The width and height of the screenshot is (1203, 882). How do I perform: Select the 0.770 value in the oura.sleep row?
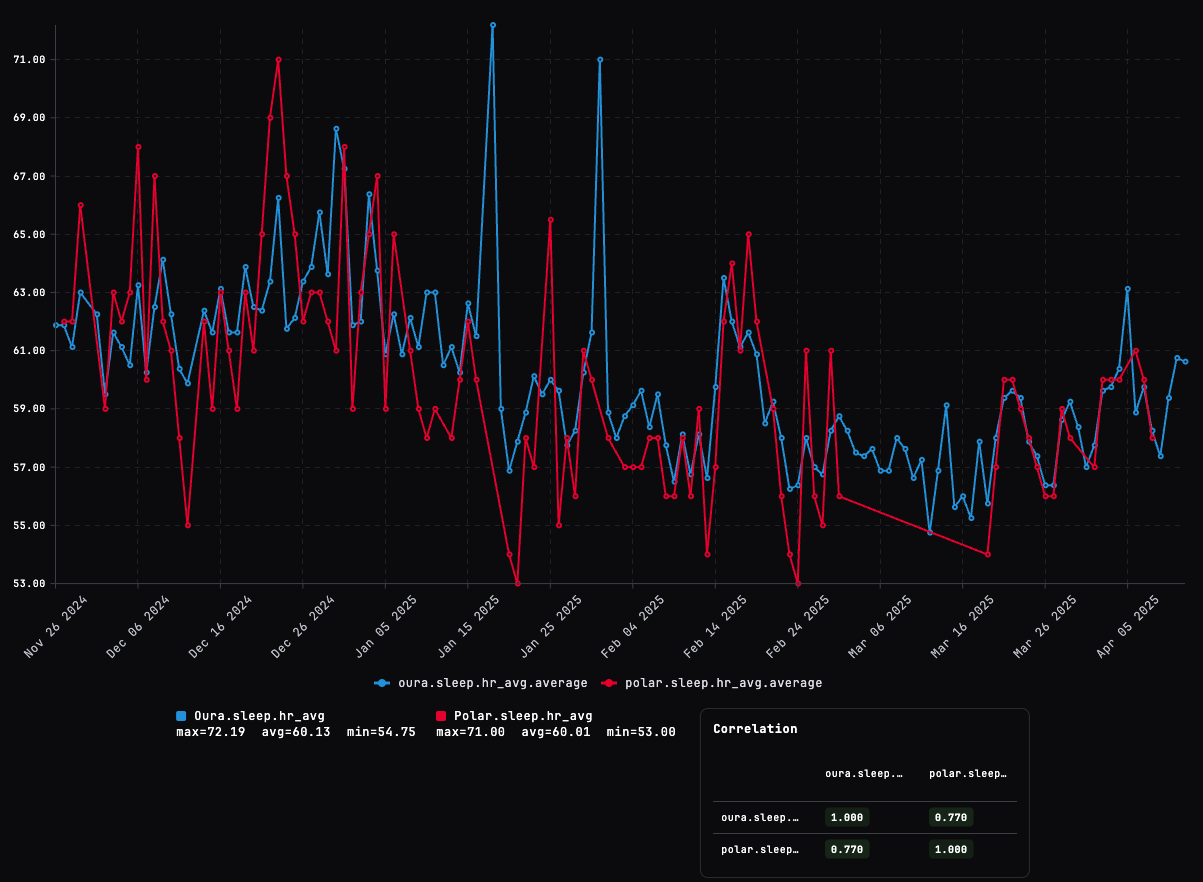[x=949, y=817]
